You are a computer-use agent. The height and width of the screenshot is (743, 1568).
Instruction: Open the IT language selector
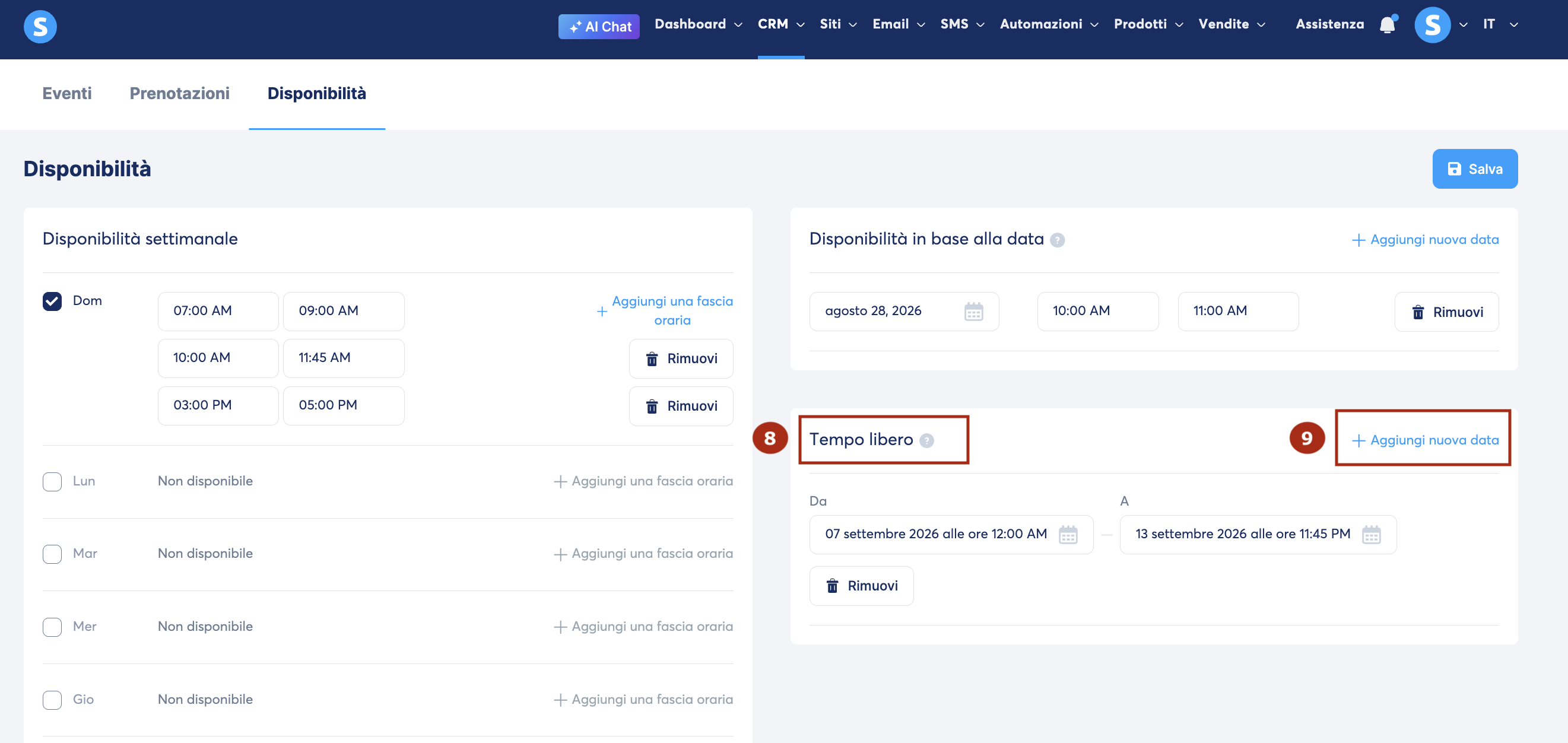click(1500, 24)
